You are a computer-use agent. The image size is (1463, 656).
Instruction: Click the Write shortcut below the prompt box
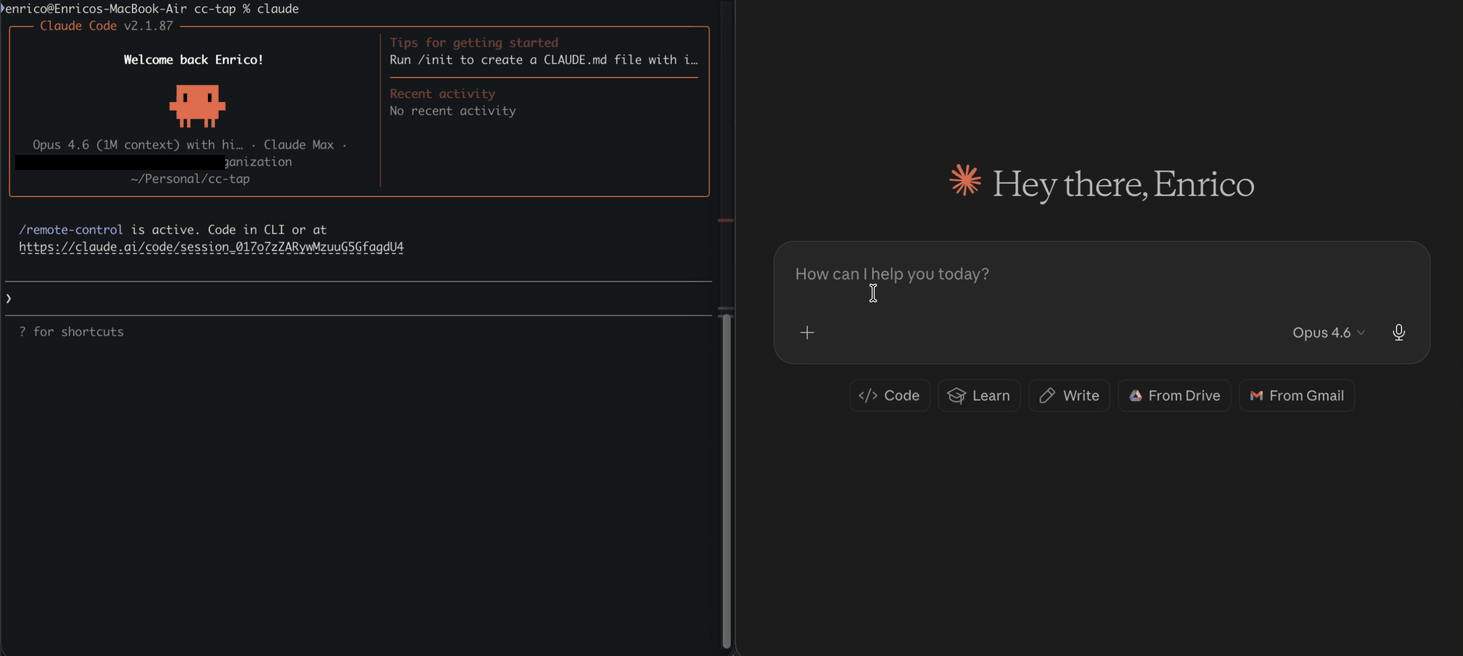pos(1069,395)
